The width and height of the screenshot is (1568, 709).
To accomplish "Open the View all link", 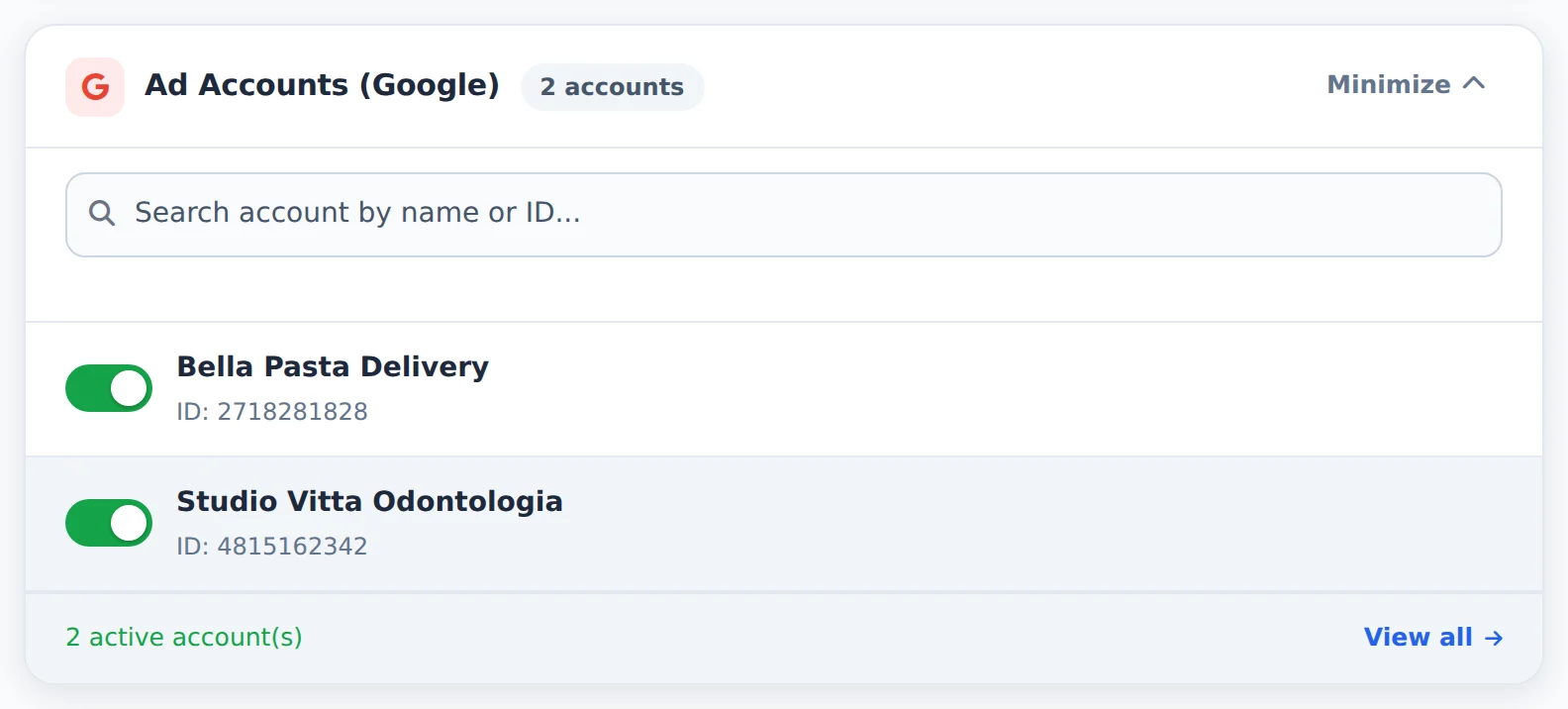I will point(1433,638).
